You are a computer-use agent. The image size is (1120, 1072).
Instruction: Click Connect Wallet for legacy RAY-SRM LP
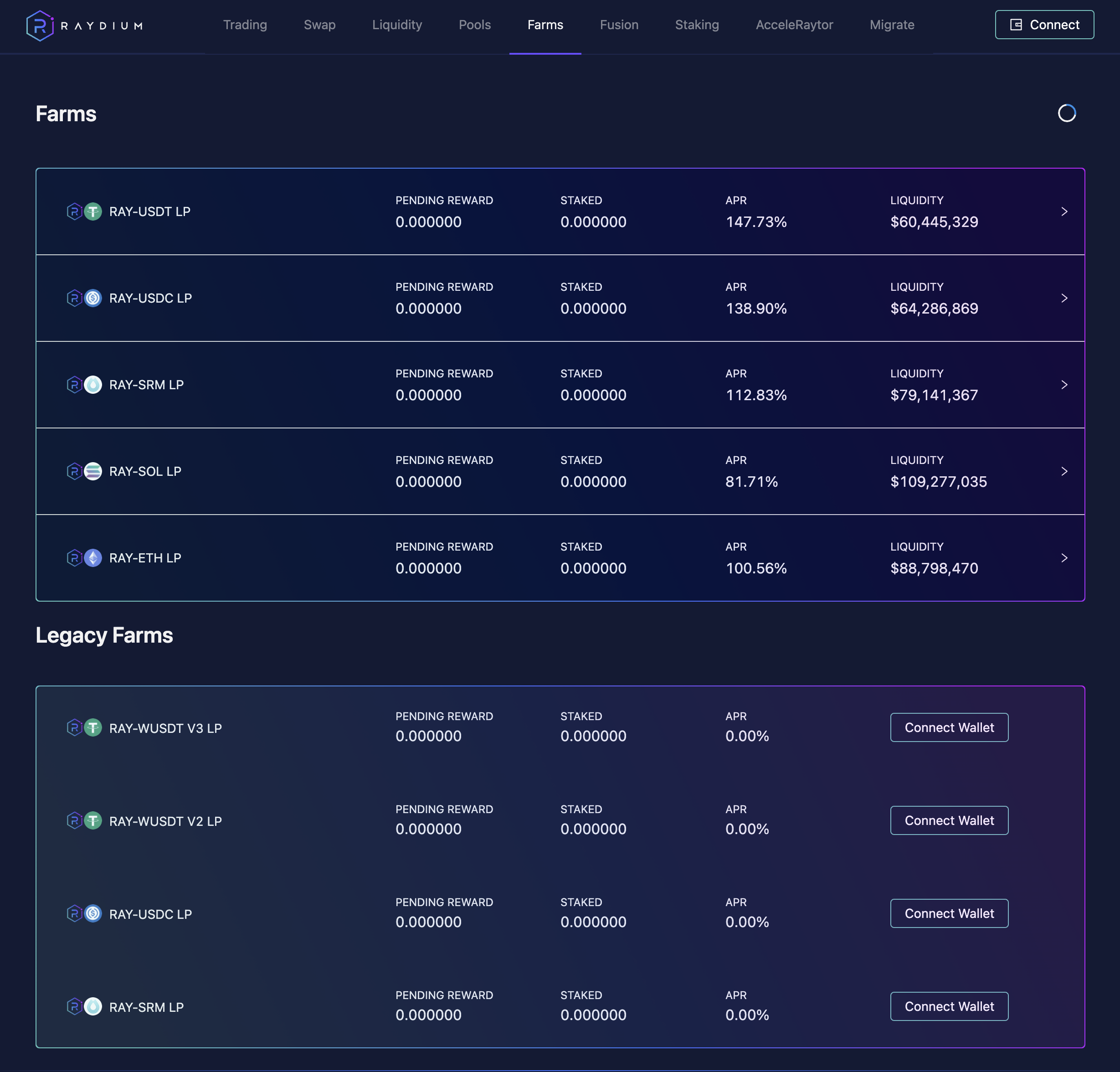point(949,1006)
